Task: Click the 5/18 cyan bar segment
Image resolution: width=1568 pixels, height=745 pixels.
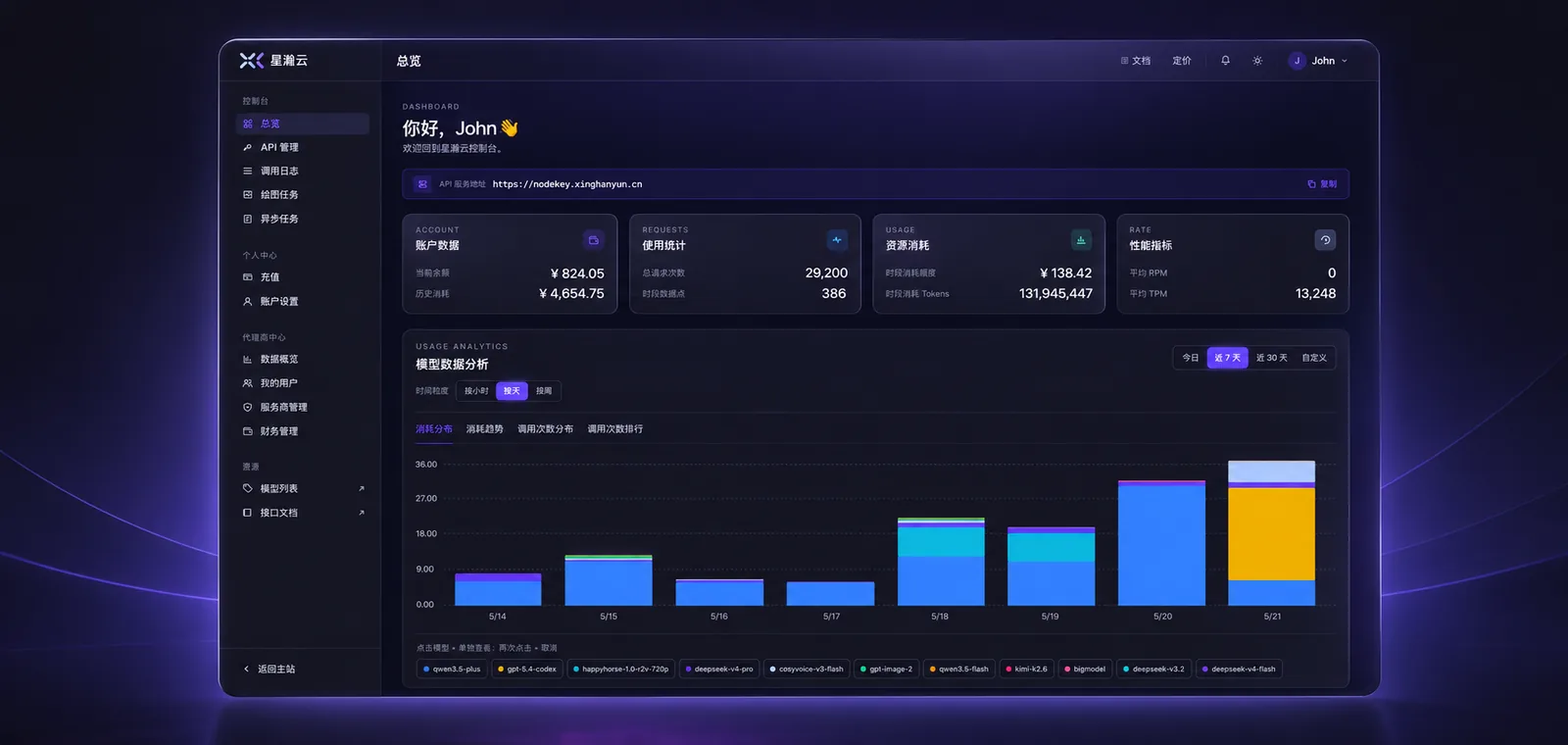Action: pos(941,542)
